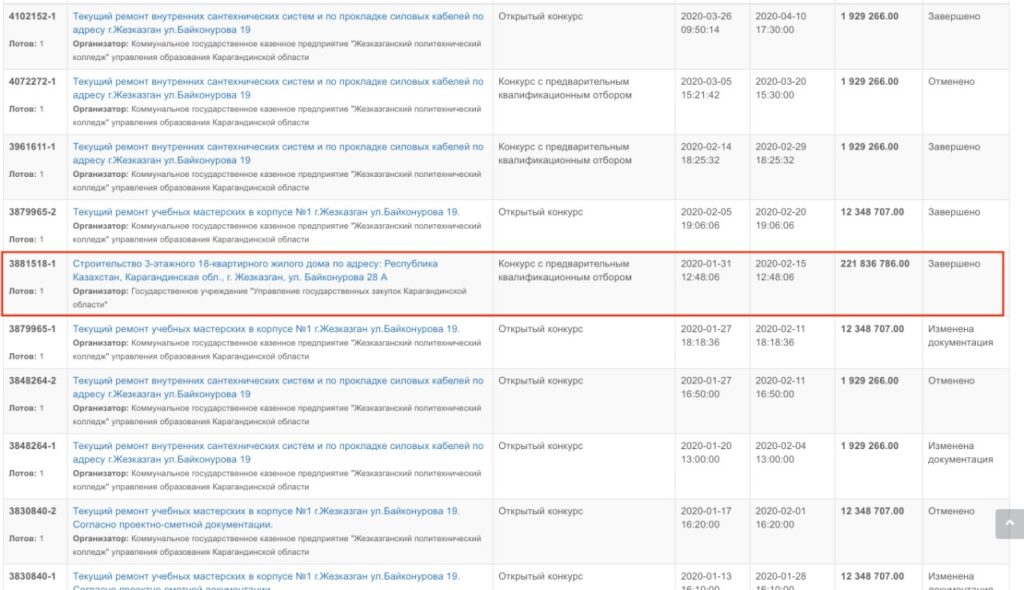Select the tender number 3879965-2
Screen dimensions: 1024x590
pos(33,212)
